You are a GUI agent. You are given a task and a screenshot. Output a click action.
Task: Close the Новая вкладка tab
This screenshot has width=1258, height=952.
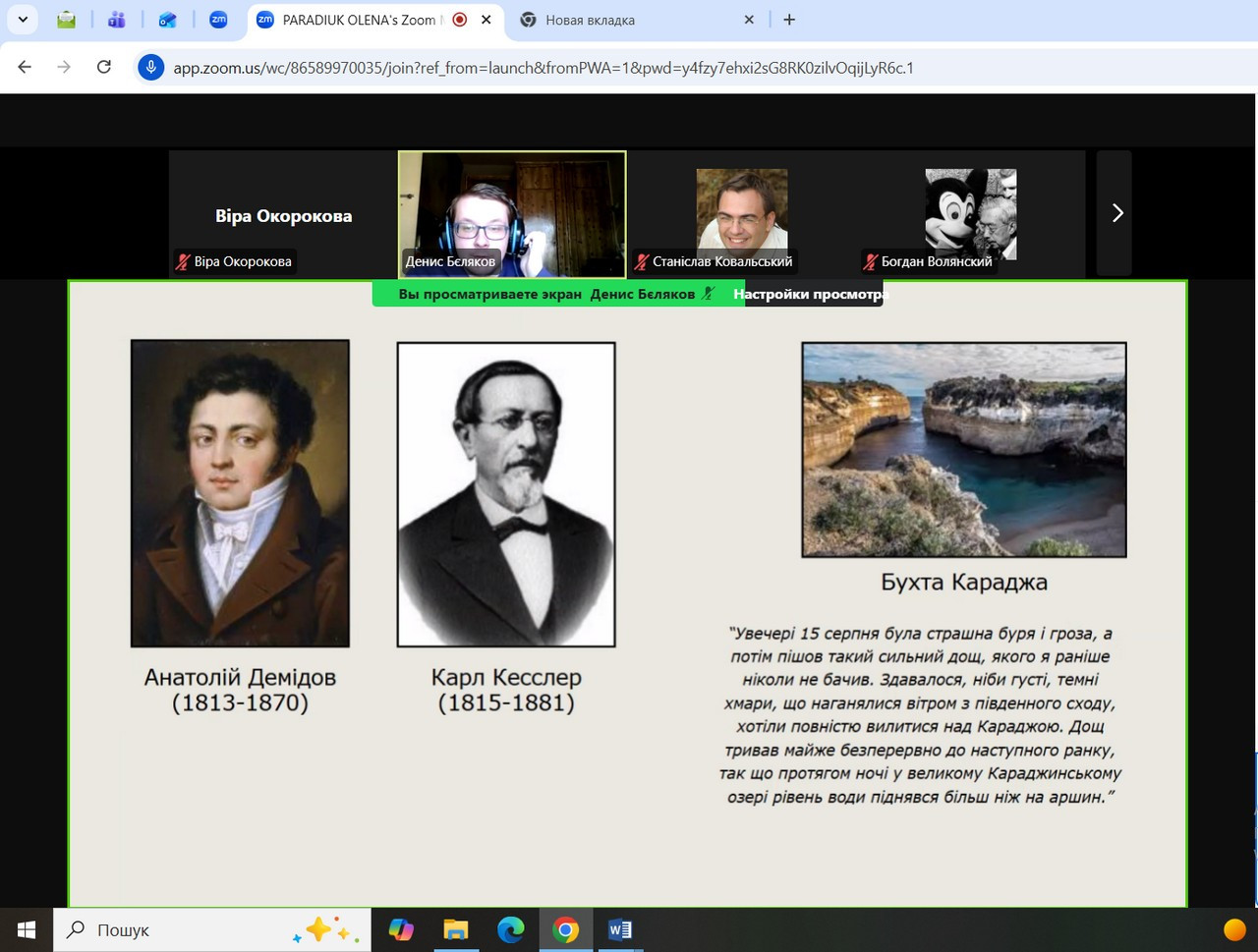click(749, 20)
